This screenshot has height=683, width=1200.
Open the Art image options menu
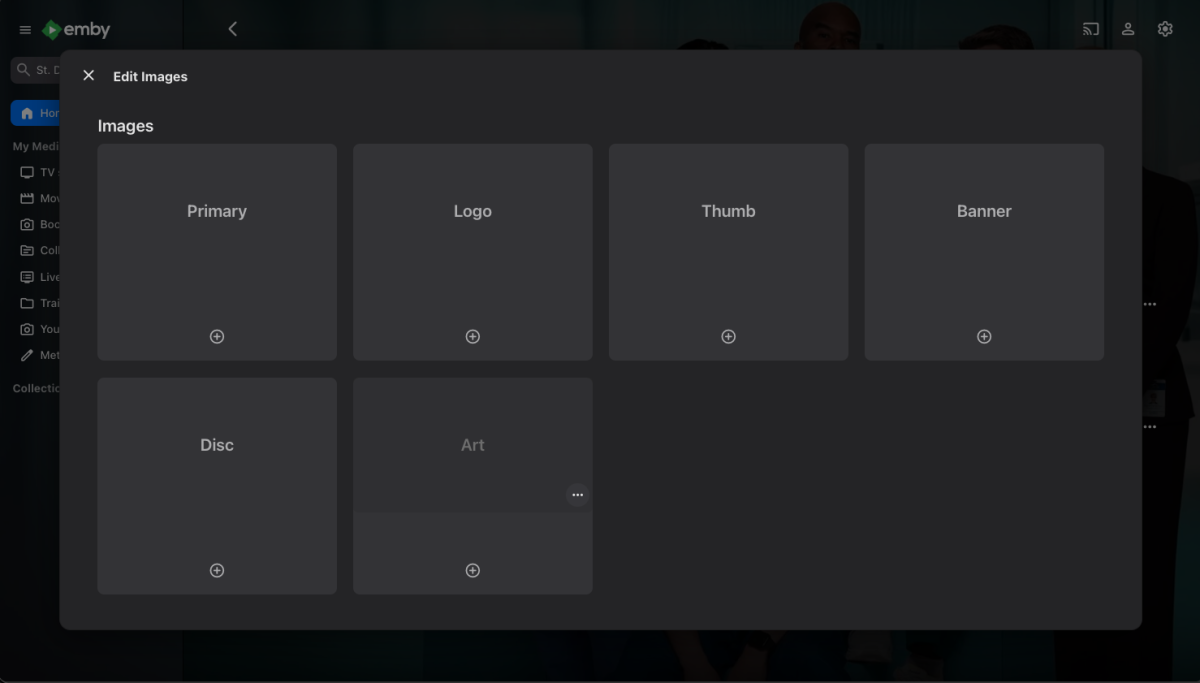[577, 495]
